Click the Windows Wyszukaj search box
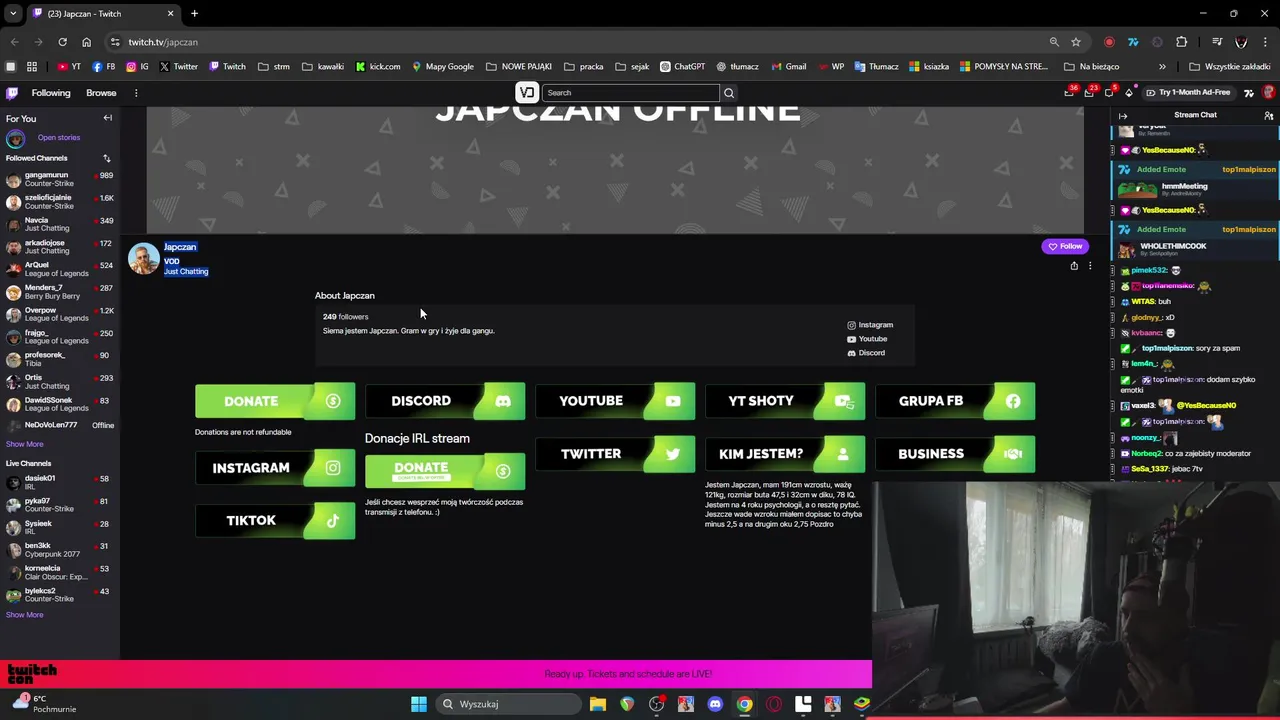The height and width of the screenshot is (720, 1280). 510,704
